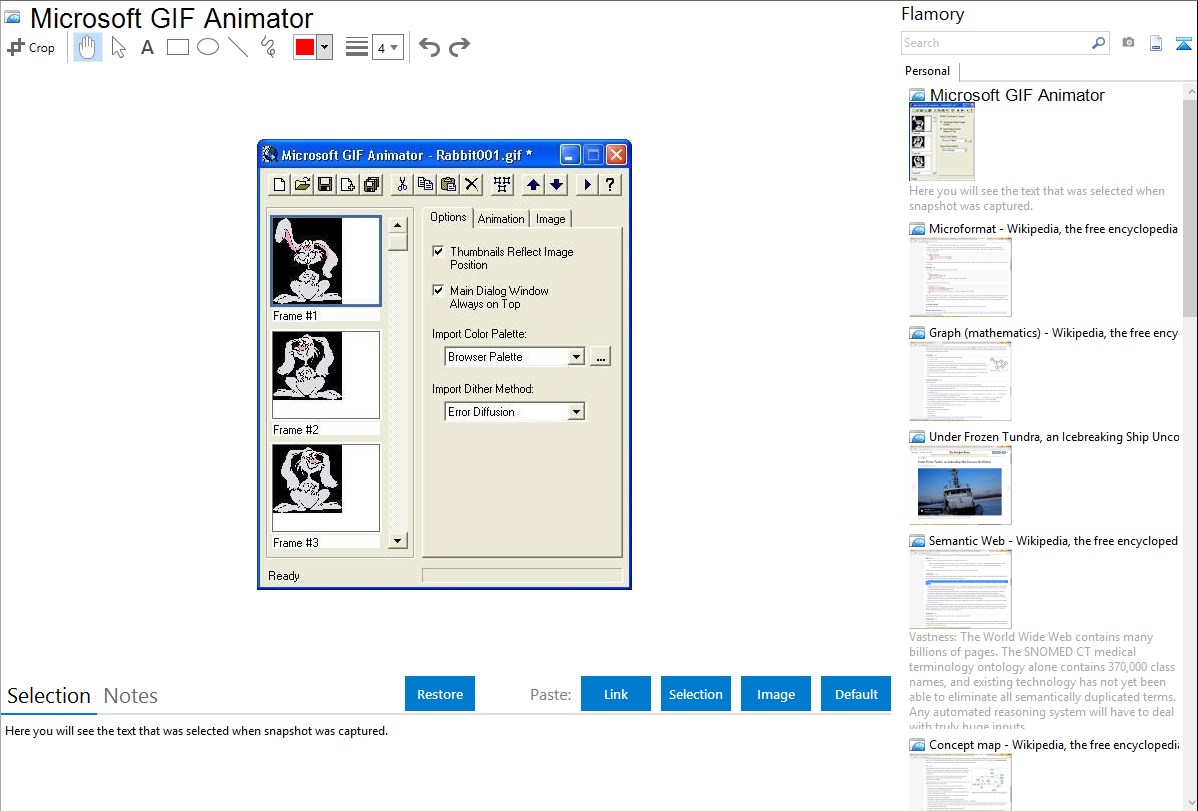Click the frame list scroll down arrow
The image size is (1198, 811).
397,540
